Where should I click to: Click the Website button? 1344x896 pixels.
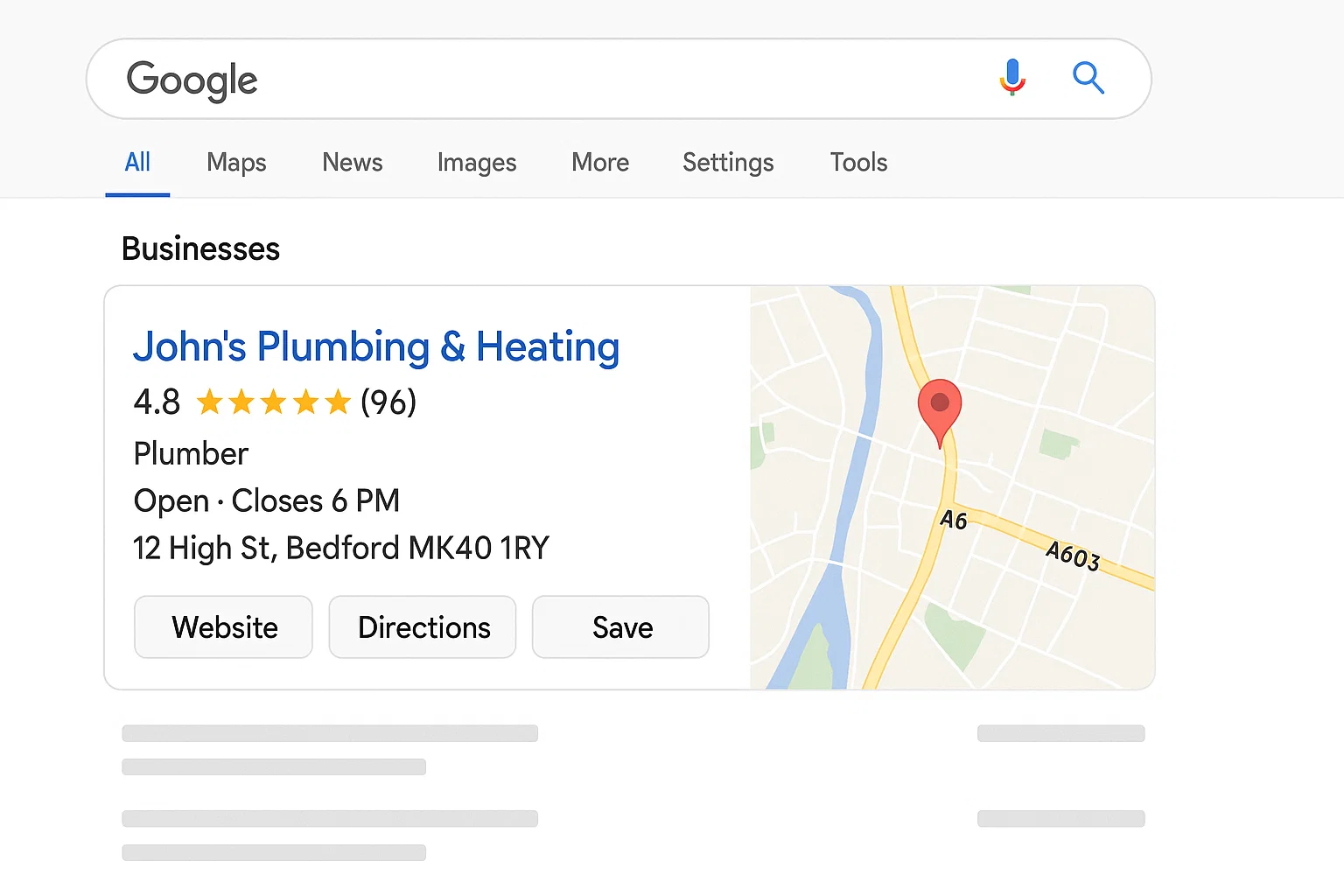(x=223, y=626)
